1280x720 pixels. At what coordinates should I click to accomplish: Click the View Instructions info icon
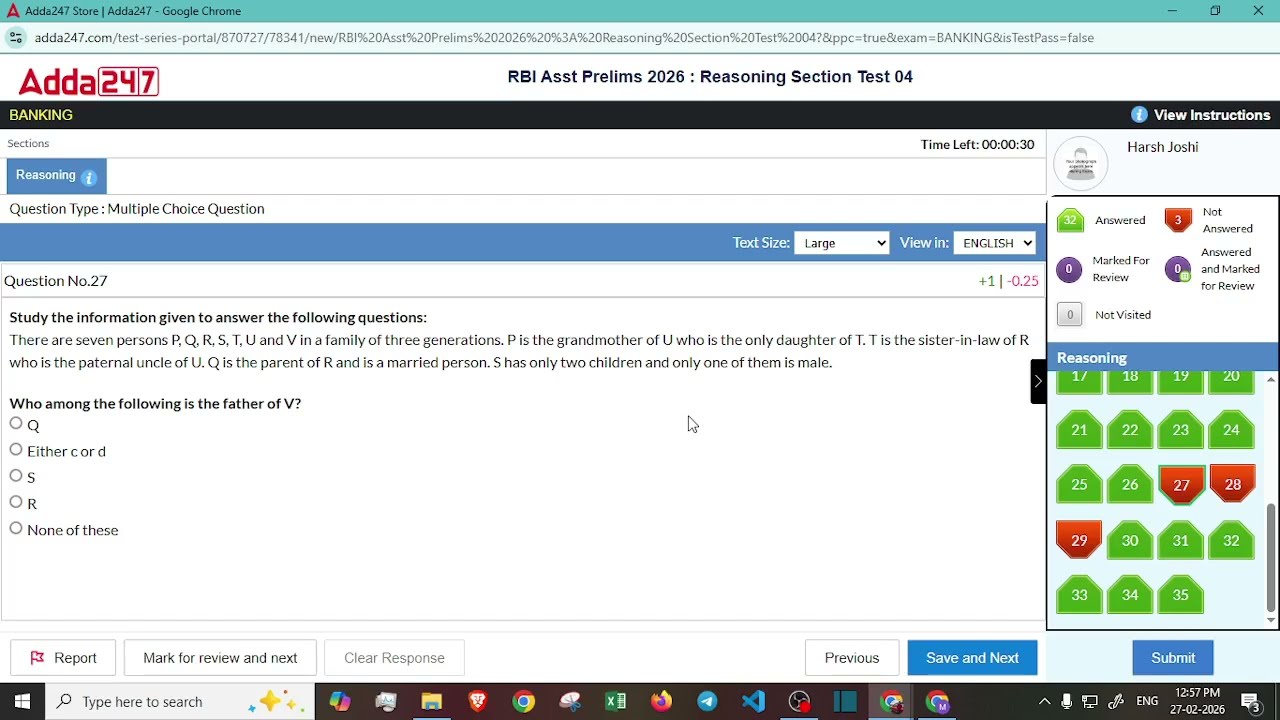pyautogui.click(x=1139, y=115)
